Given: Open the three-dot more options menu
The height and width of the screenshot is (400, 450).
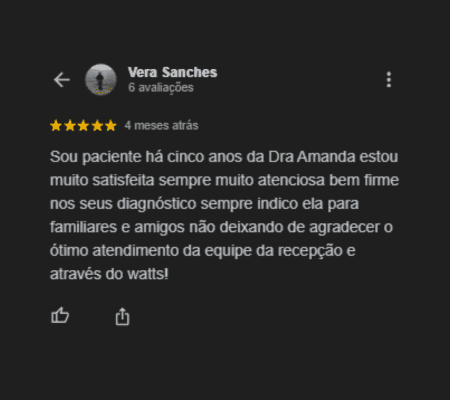Looking at the screenshot, I should click(x=389, y=80).
